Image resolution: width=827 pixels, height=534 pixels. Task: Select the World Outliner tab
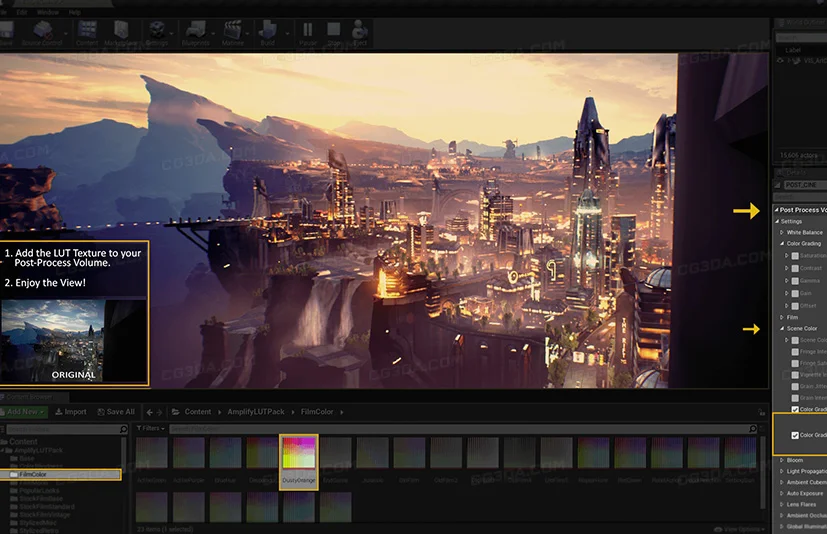801,23
